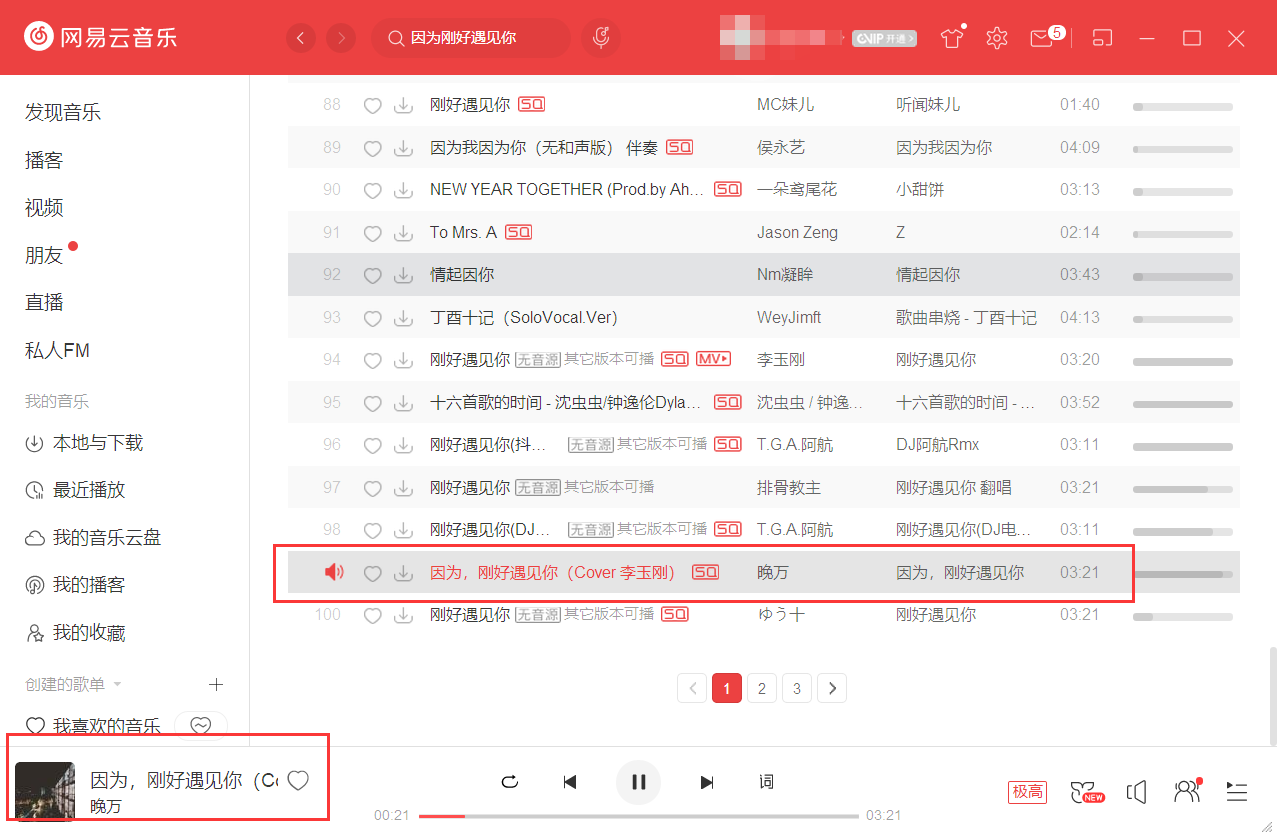
Task: Collapse the 创建的歌单 section arrow
Action: click(117, 685)
